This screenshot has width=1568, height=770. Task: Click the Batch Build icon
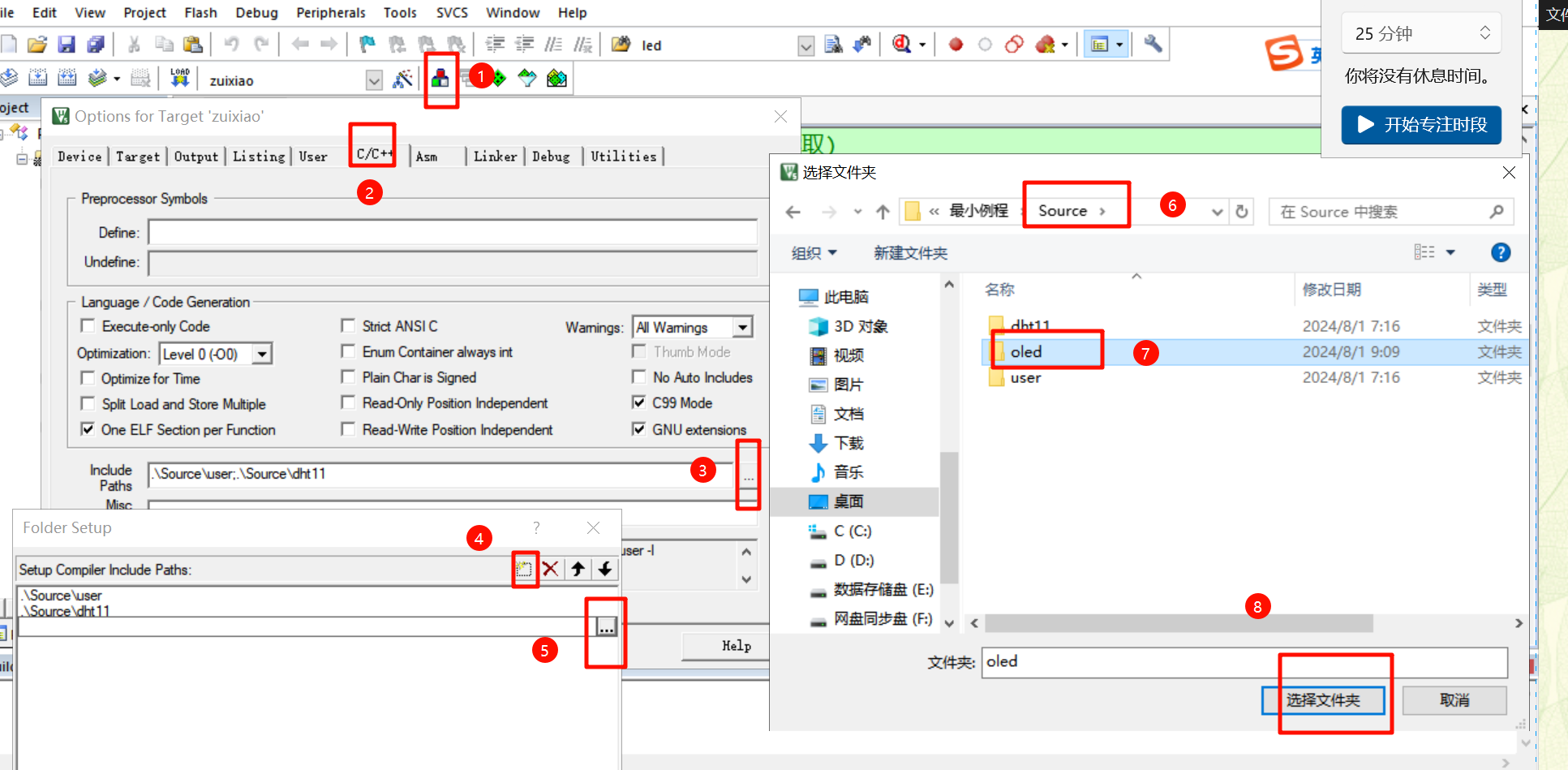coord(97,79)
